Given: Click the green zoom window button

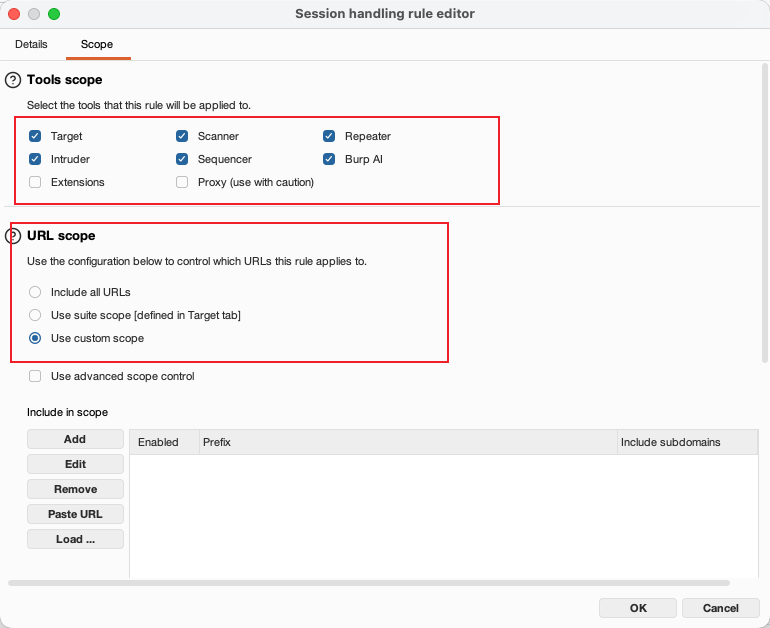Looking at the screenshot, I should click(54, 14).
